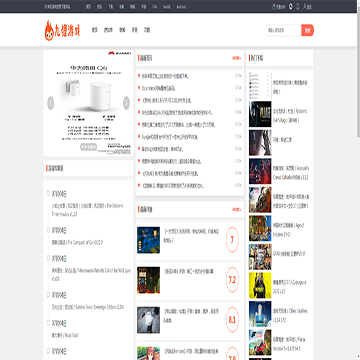Open The Conquest update entry
Screen dimensions: 360x360
coord(77,243)
